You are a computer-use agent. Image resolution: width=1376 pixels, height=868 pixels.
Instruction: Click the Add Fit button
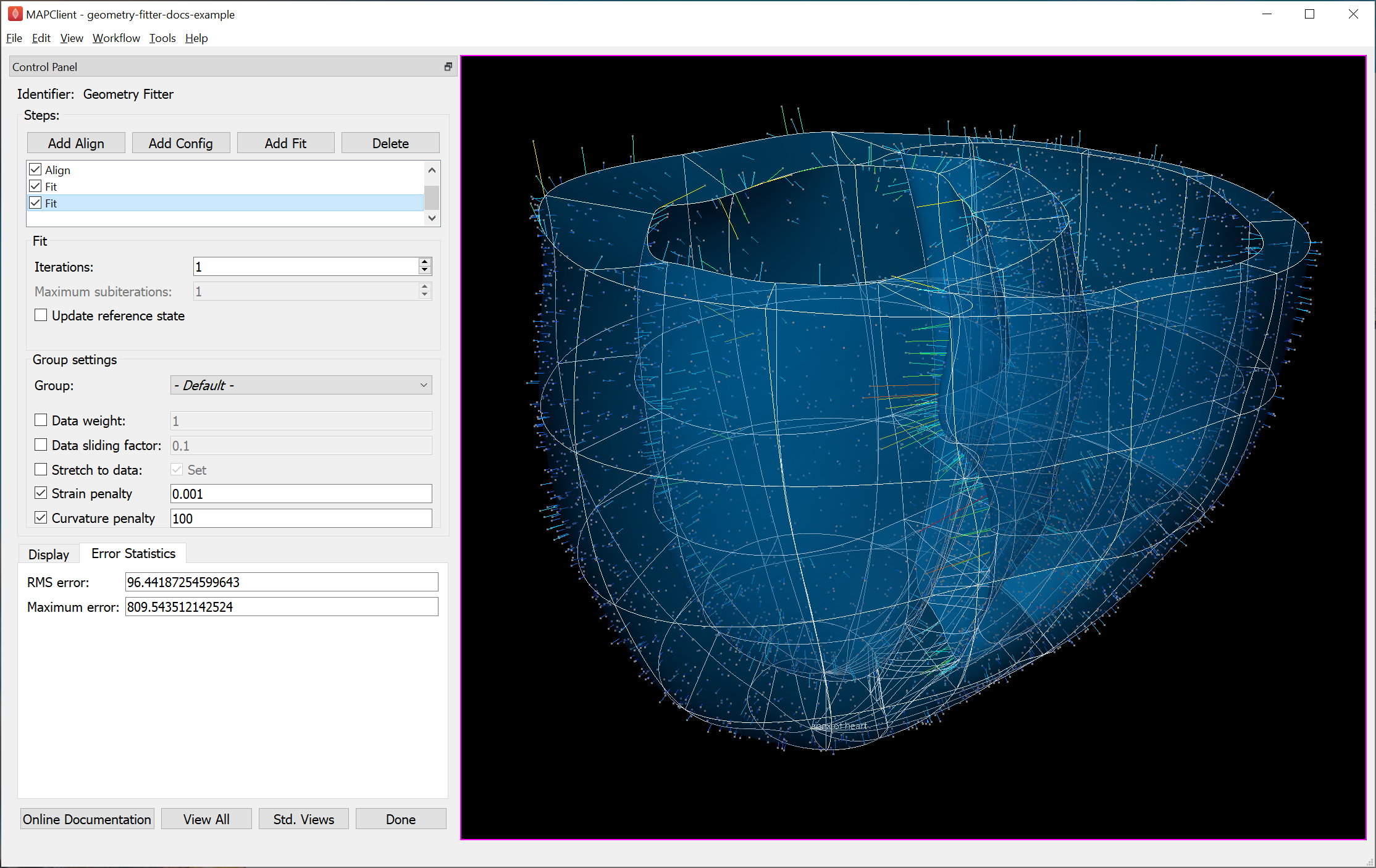(x=285, y=143)
